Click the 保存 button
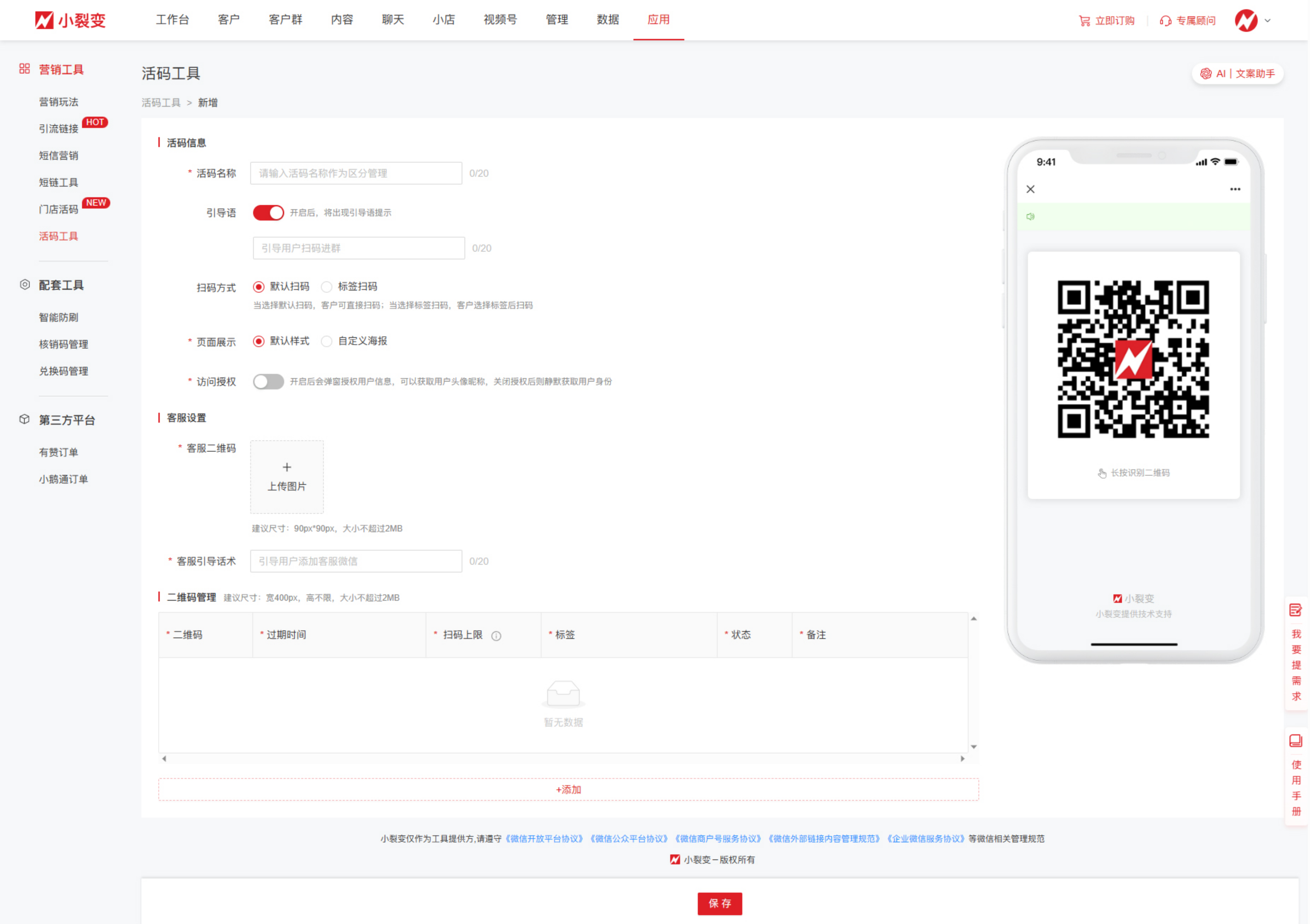This screenshot has height=924, width=1310. pyautogui.click(x=719, y=904)
